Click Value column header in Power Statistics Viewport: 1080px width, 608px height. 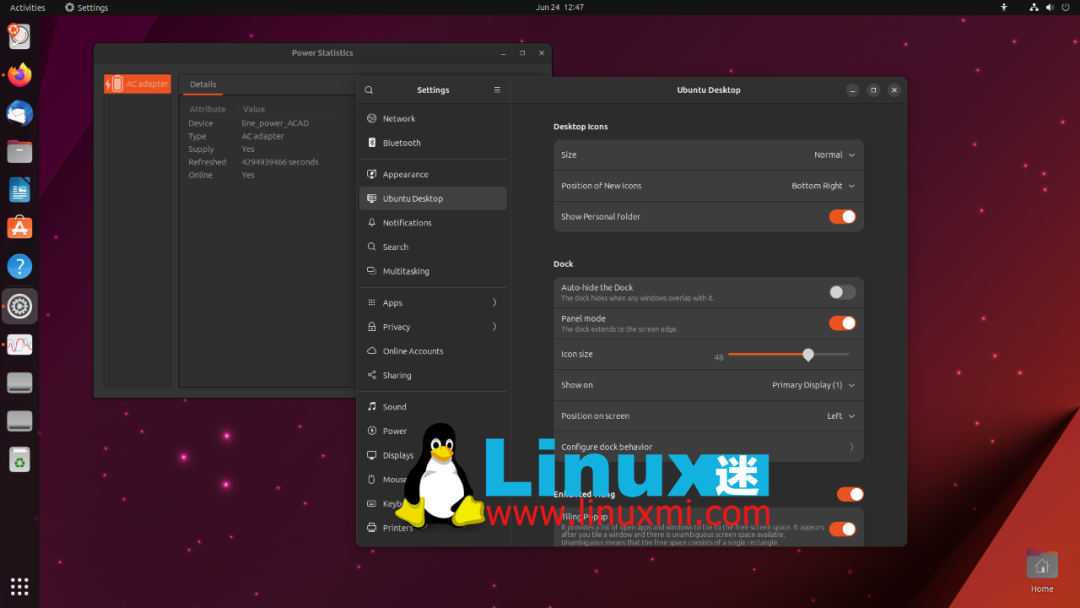[x=253, y=109]
